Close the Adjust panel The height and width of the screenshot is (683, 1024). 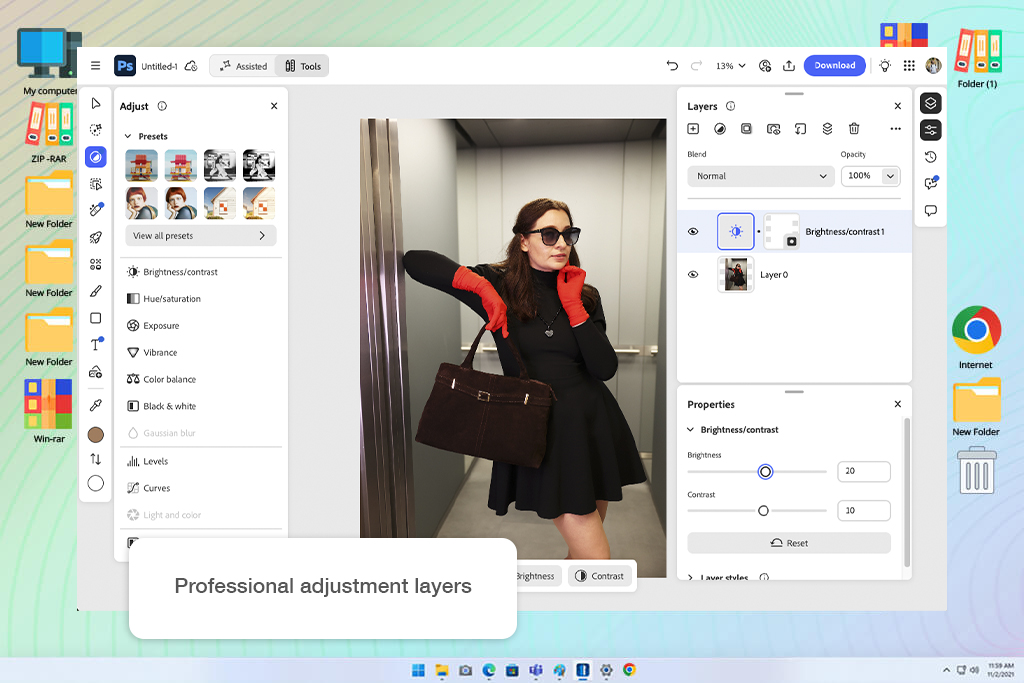(274, 106)
